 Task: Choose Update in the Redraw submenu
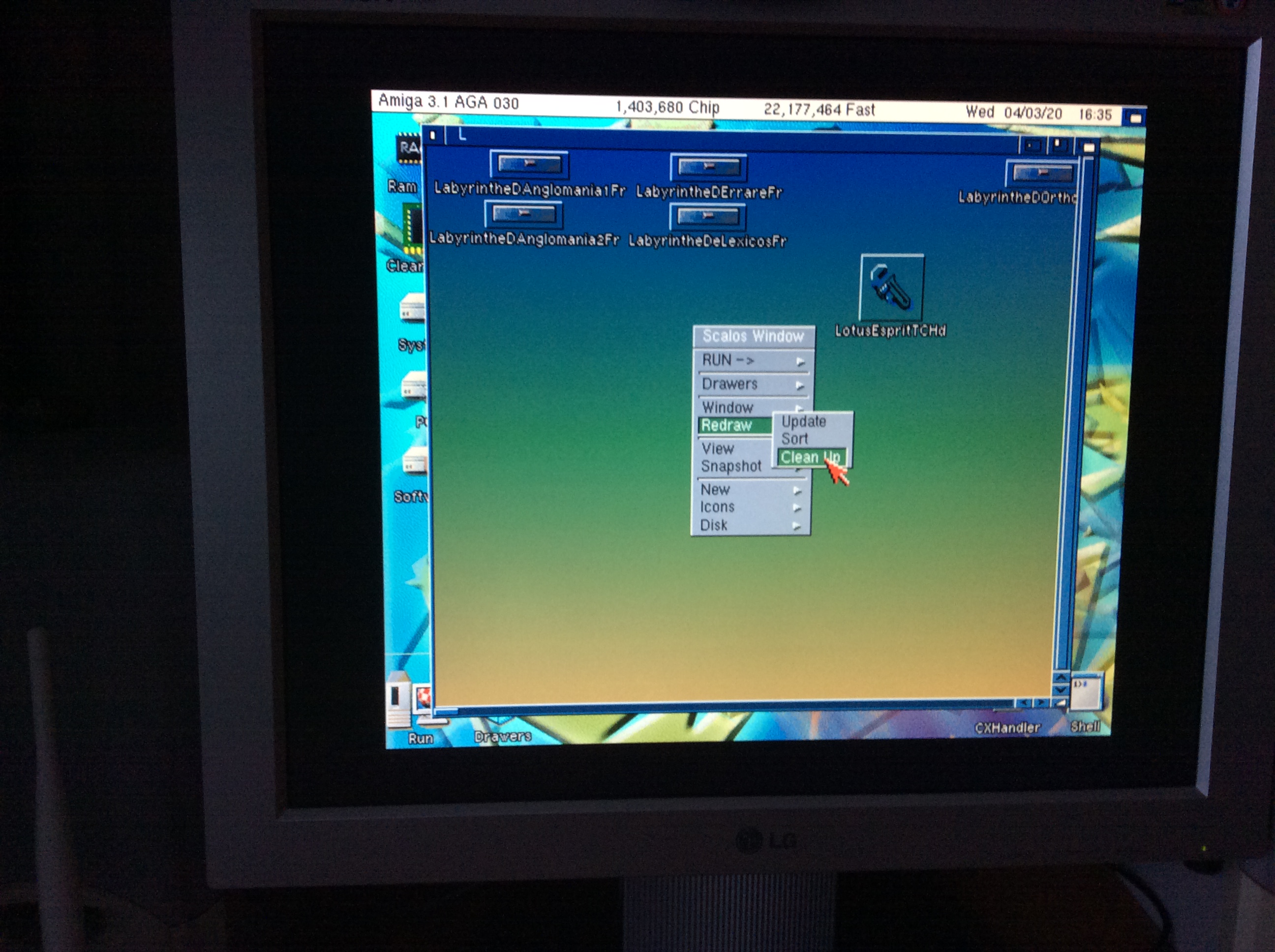point(803,422)
